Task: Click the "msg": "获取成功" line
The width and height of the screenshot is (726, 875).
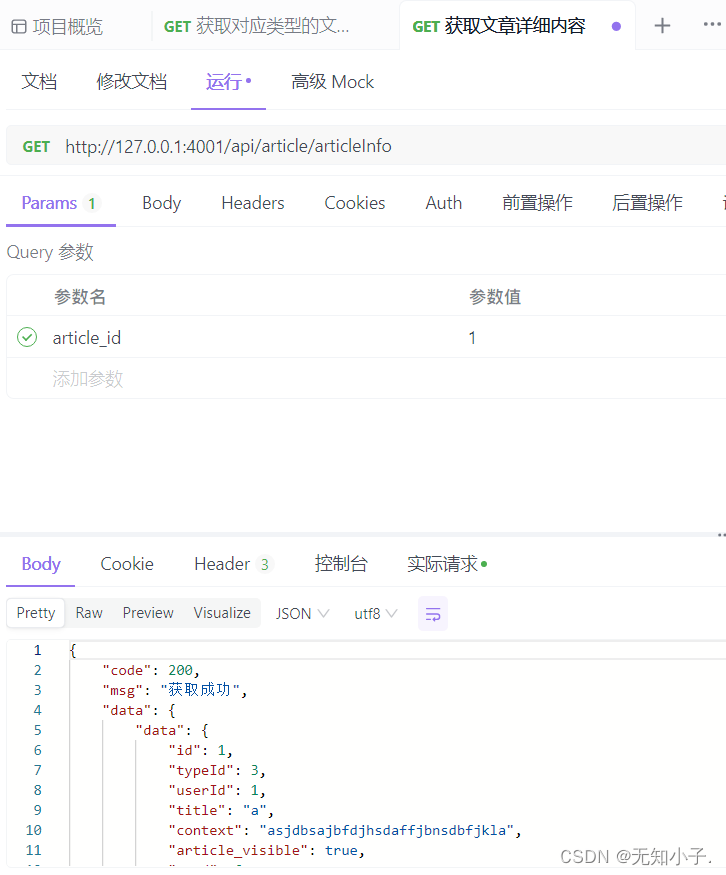Action: (175, 690)
